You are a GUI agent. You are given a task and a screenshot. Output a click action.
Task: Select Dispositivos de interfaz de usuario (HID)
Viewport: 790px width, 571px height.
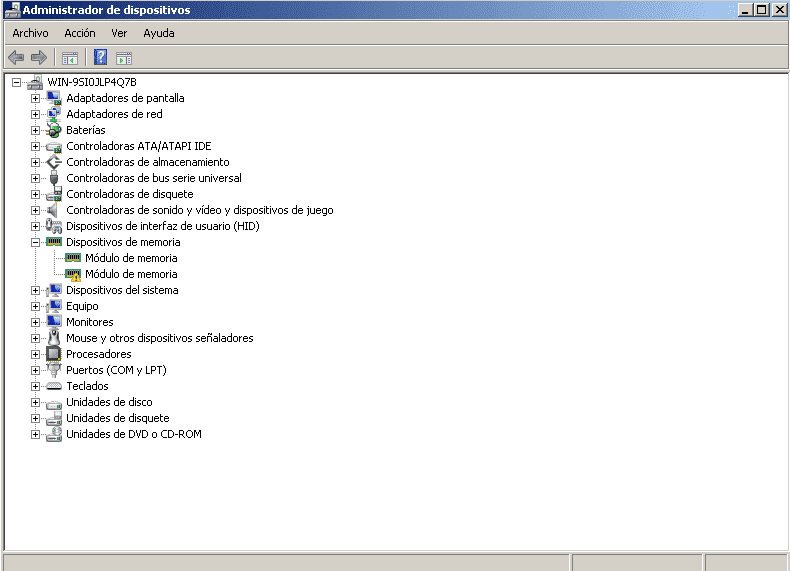[163, 226]
